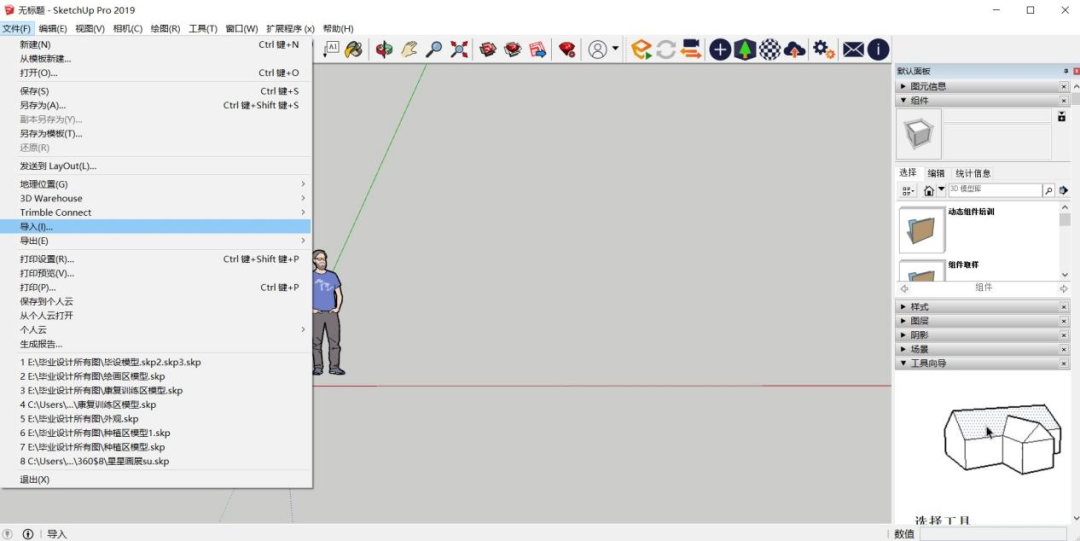Expand the 图元信息 panel

(904, 87)
